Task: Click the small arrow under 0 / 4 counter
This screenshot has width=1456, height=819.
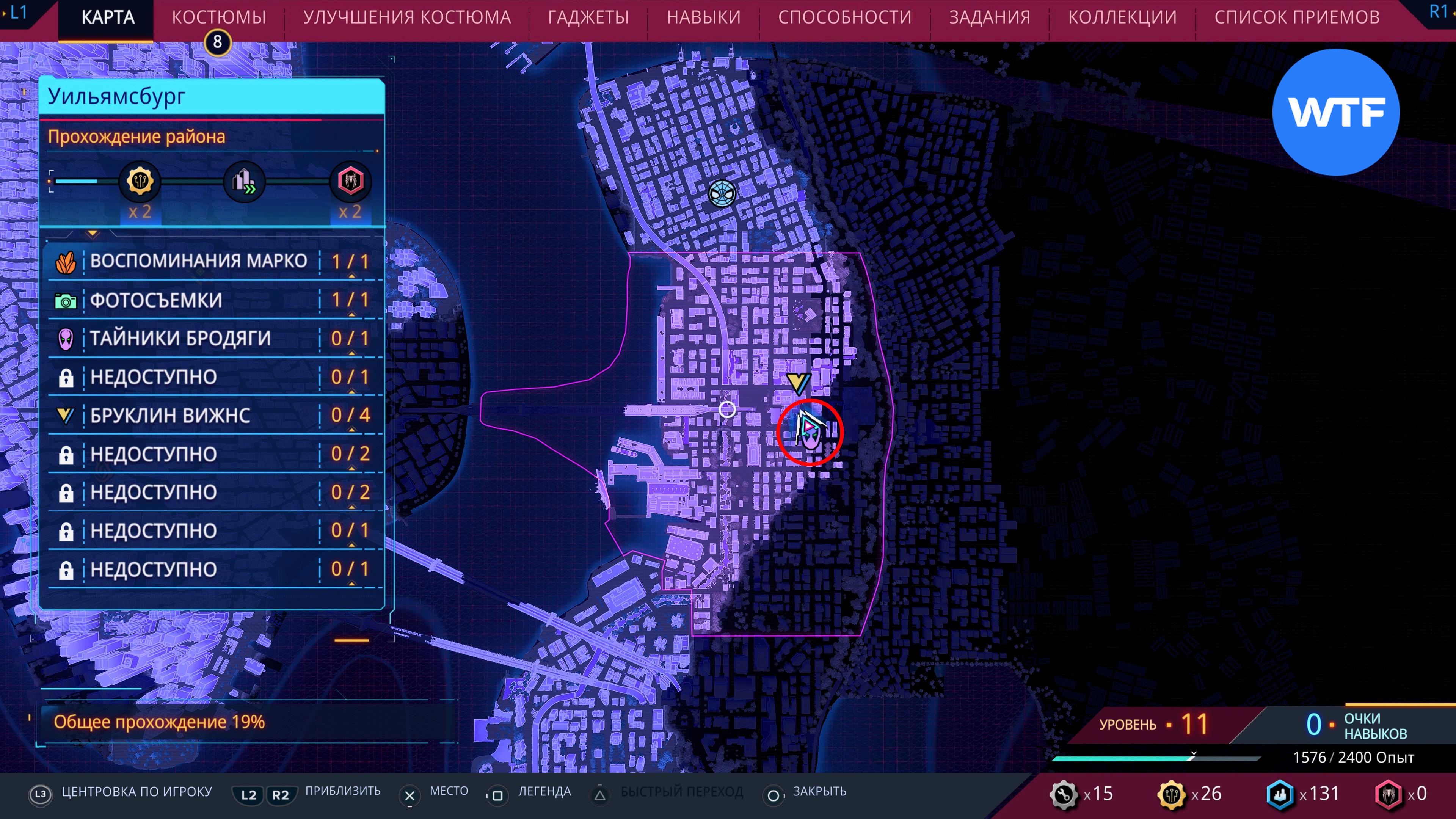Action: pos(351,430)
